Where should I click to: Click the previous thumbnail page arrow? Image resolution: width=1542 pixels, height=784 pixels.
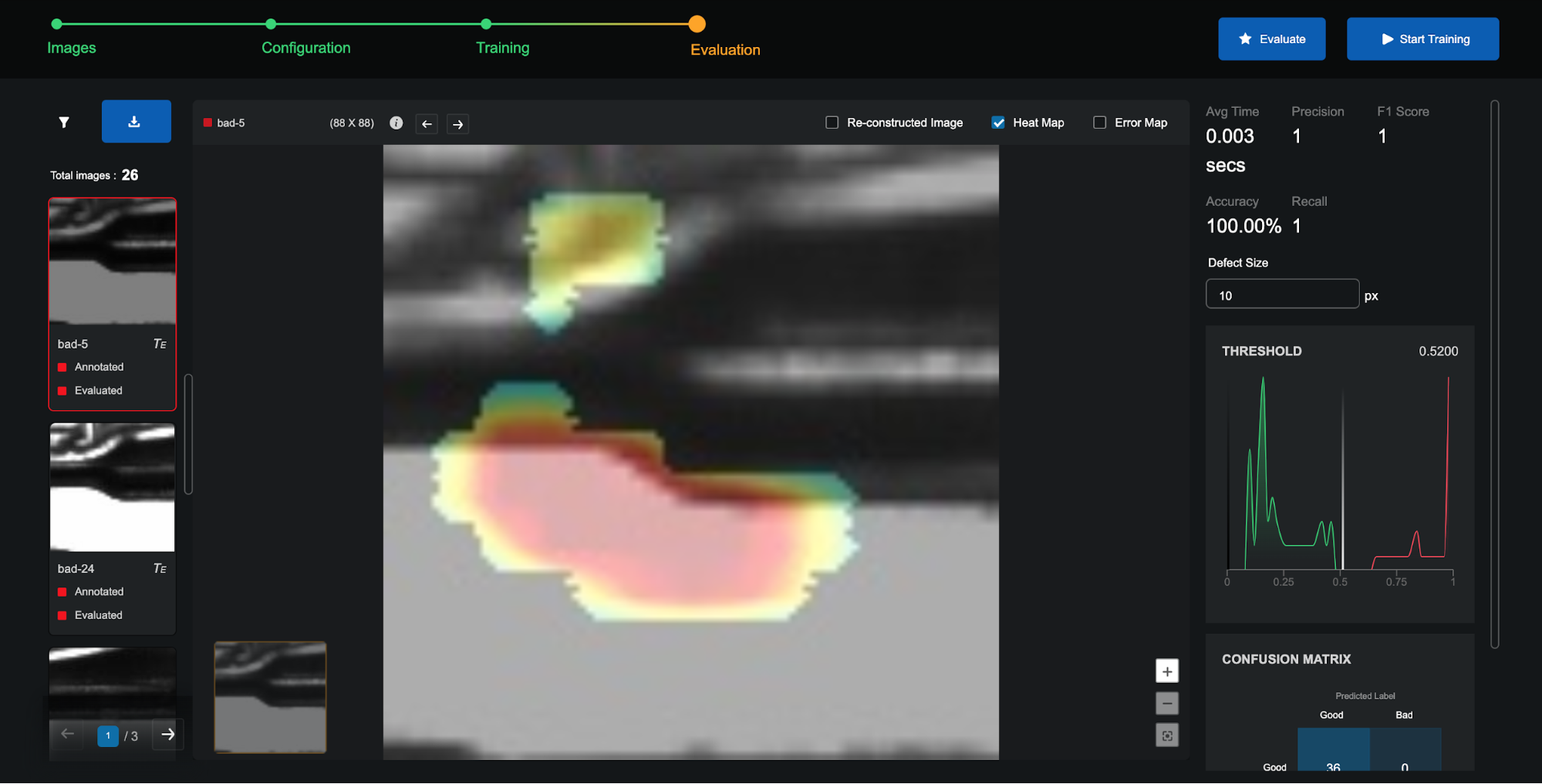(x=67, y=735)
